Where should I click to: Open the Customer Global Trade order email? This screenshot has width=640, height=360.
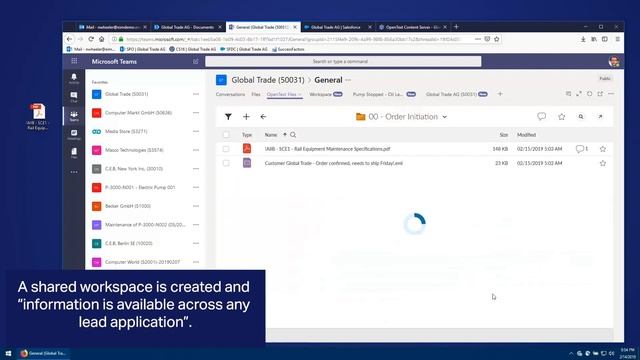point(333,163)
